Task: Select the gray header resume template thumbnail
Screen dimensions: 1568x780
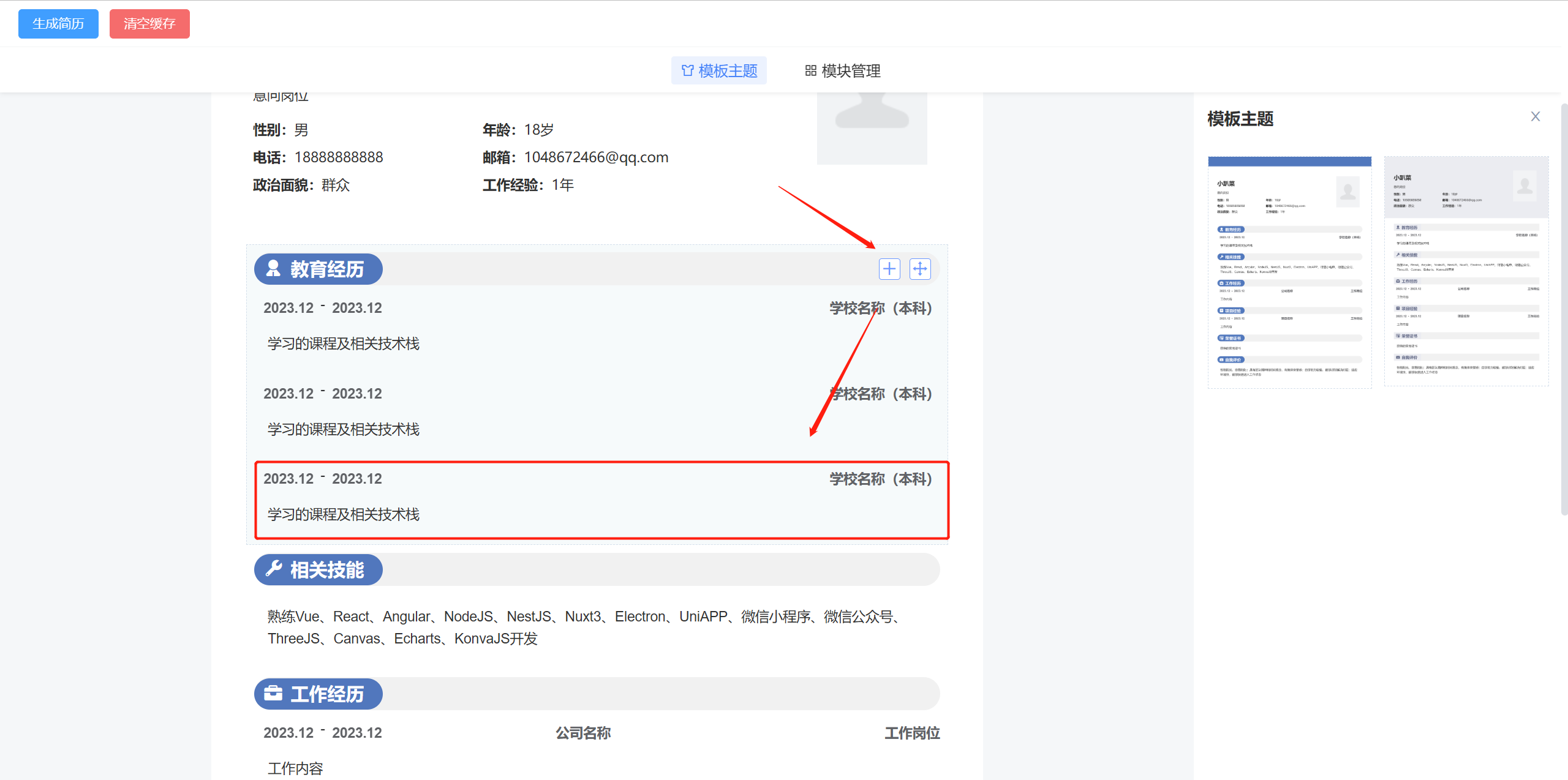Action: [1466, 271]
